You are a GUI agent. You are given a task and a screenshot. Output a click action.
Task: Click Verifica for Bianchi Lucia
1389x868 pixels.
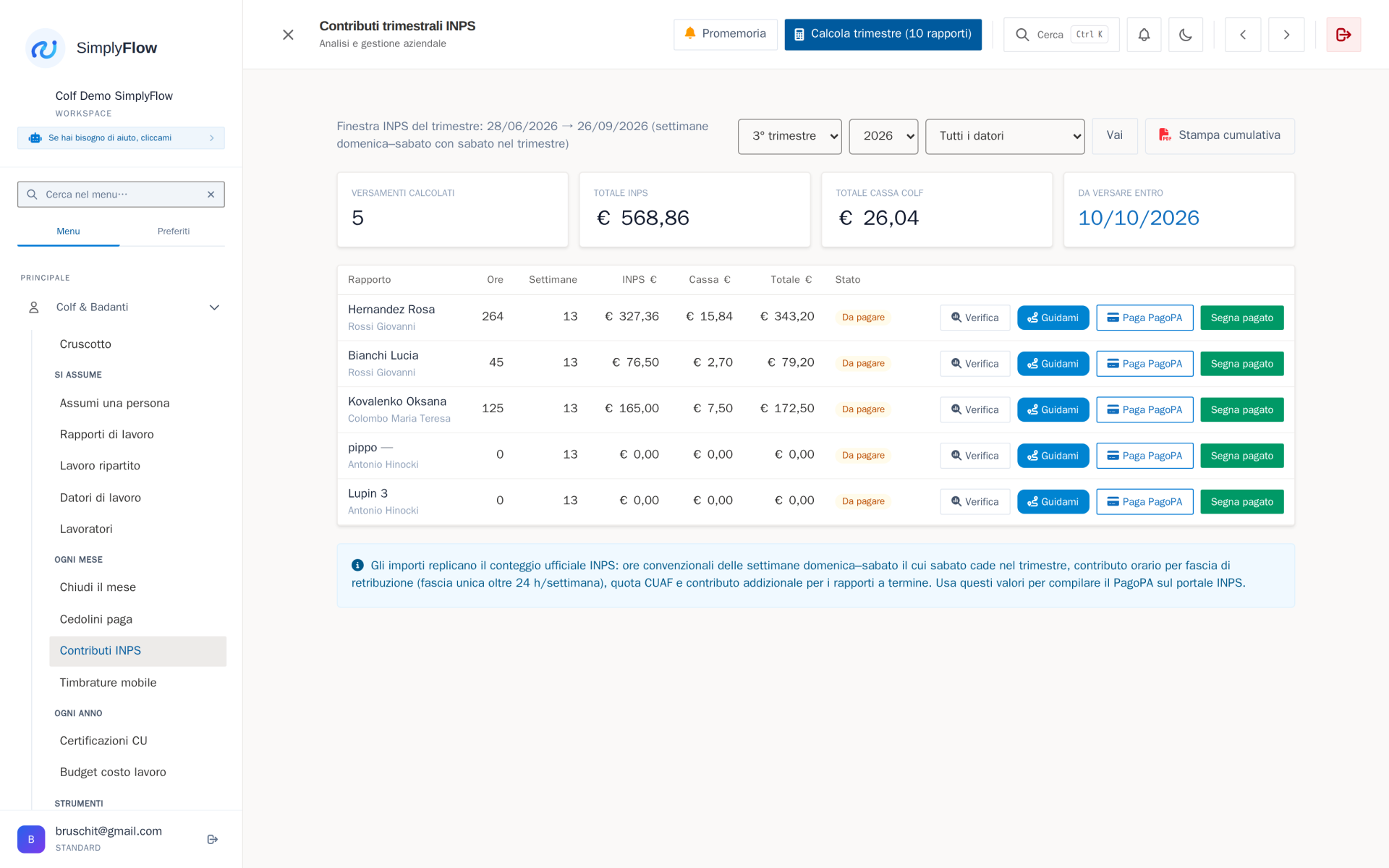pyautogui.click(x=975, y=364)
